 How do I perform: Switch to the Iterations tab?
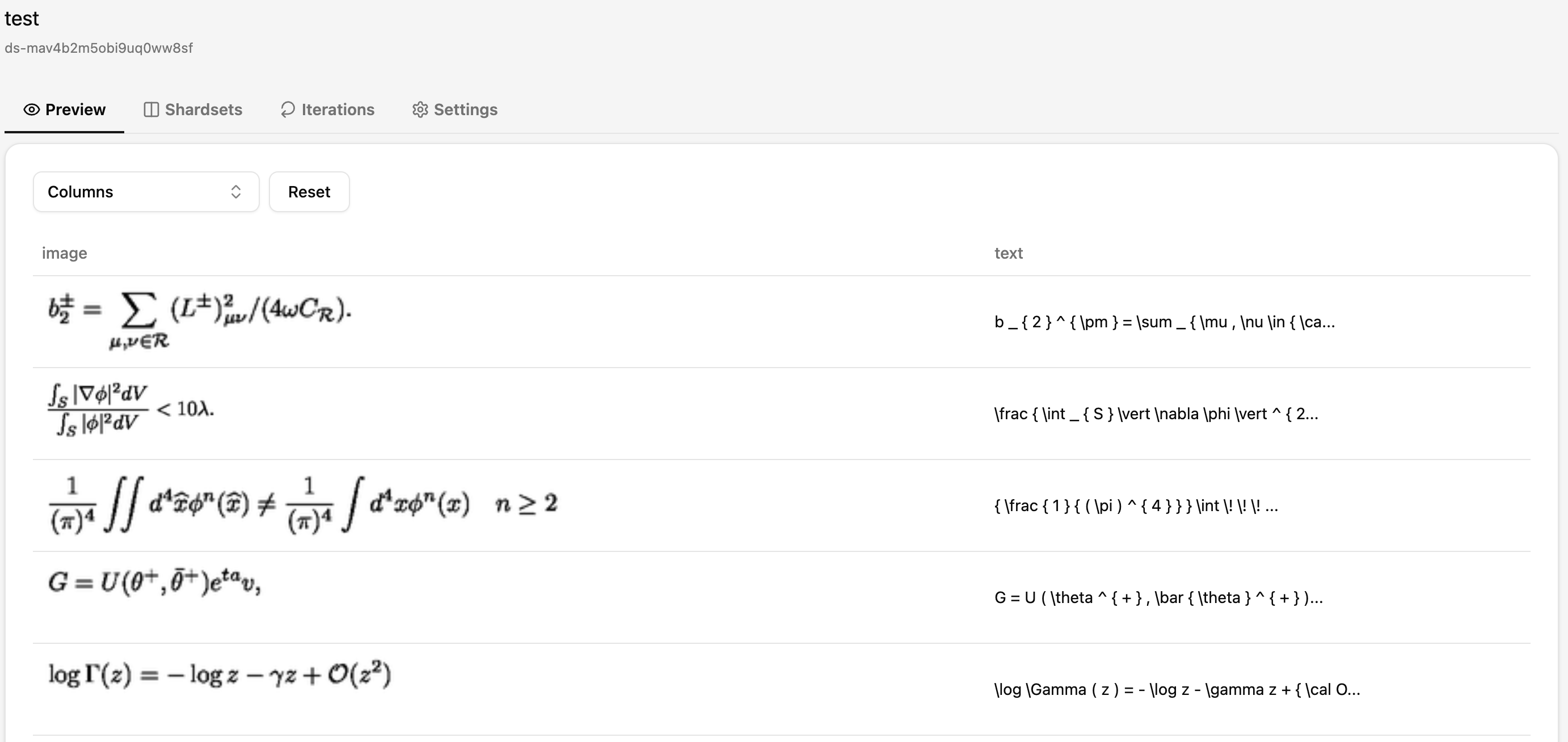pos(327,109)
